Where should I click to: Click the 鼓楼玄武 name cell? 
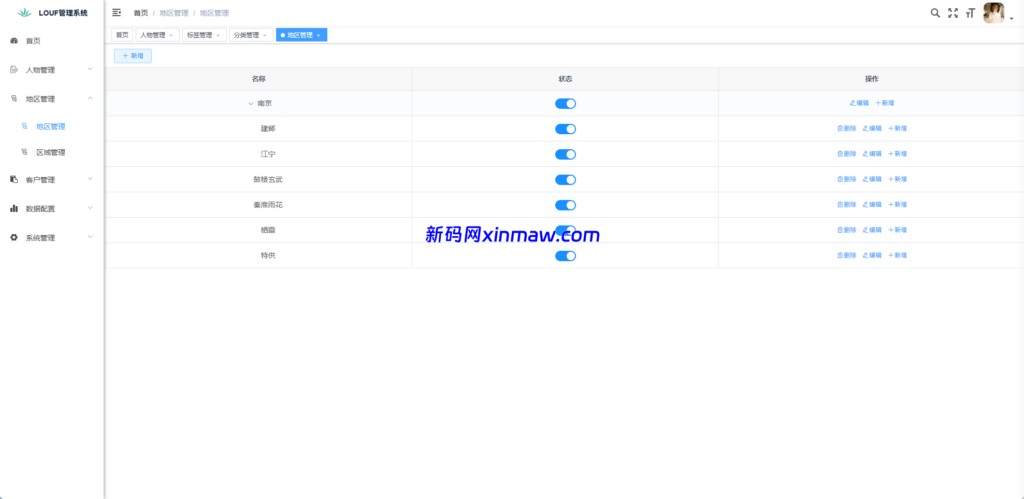pyautogui.click(x=259, y=180)
